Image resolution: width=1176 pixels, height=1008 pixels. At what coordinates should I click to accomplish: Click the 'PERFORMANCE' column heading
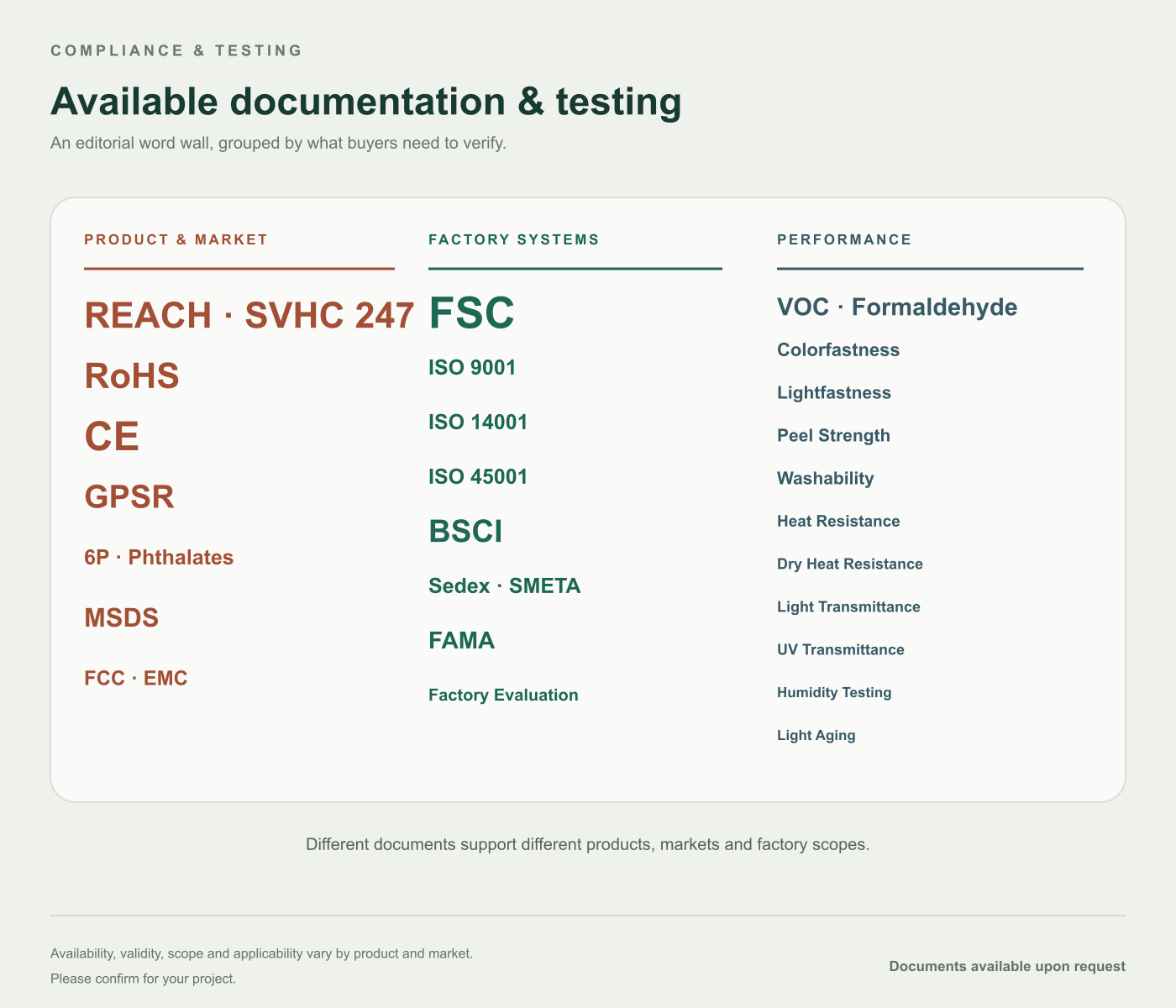click(x=844, y=239)
